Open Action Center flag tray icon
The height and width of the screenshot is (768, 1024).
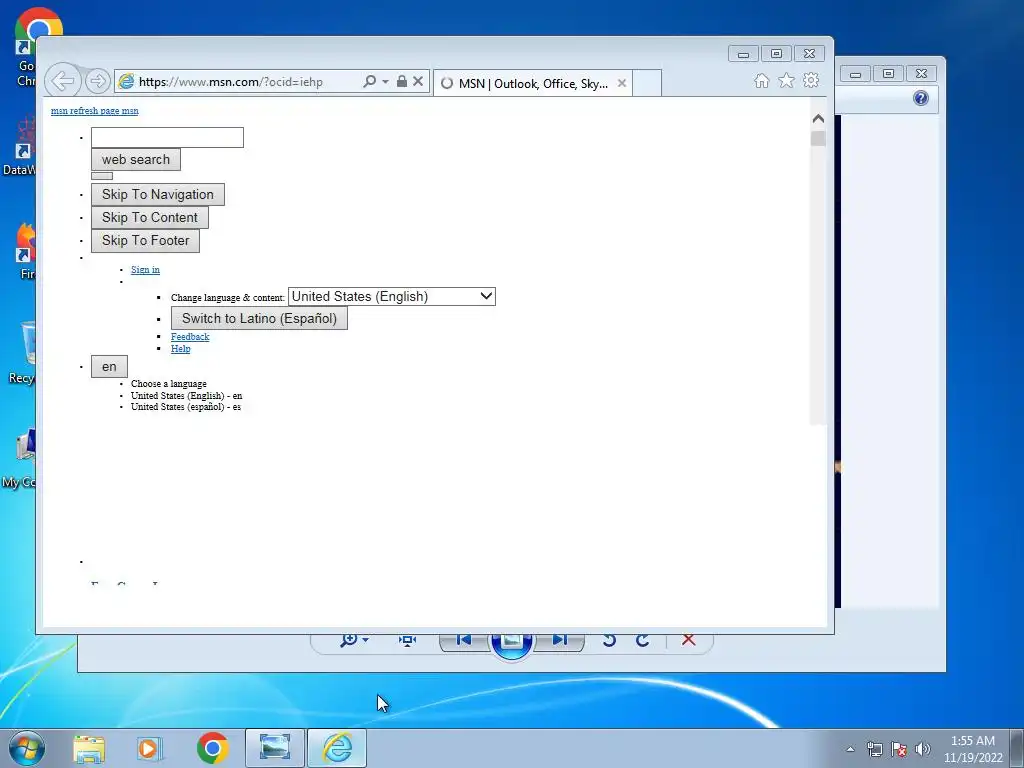tap(899, 749)
